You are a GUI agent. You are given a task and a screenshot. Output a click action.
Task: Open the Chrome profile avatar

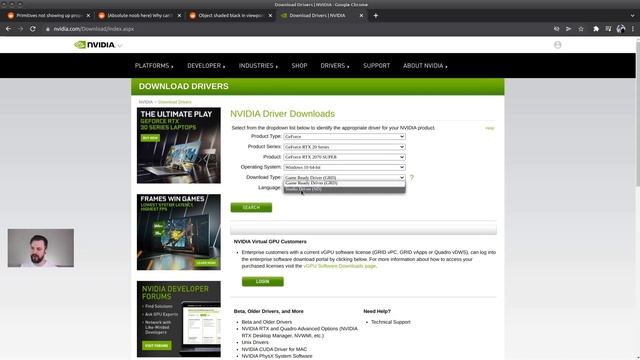[621, 29]
